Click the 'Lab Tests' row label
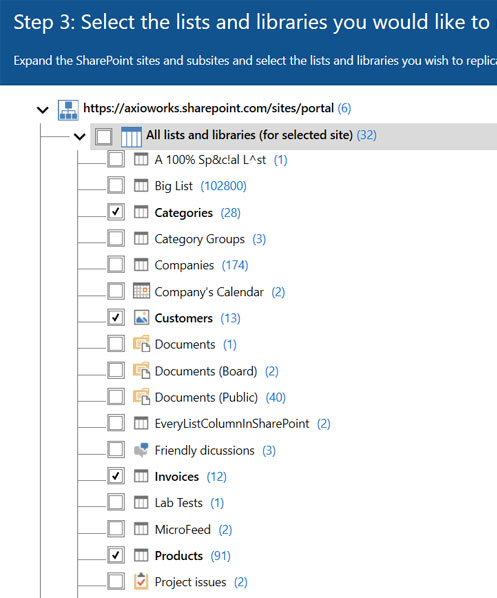Image resolution: width=497 pixels, height=598 pixels. [179, 503]
